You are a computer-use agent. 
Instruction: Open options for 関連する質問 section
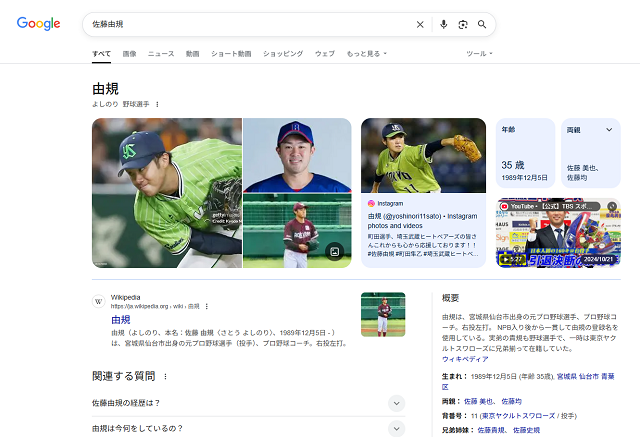pyautogui.click(x=165, y=377)
